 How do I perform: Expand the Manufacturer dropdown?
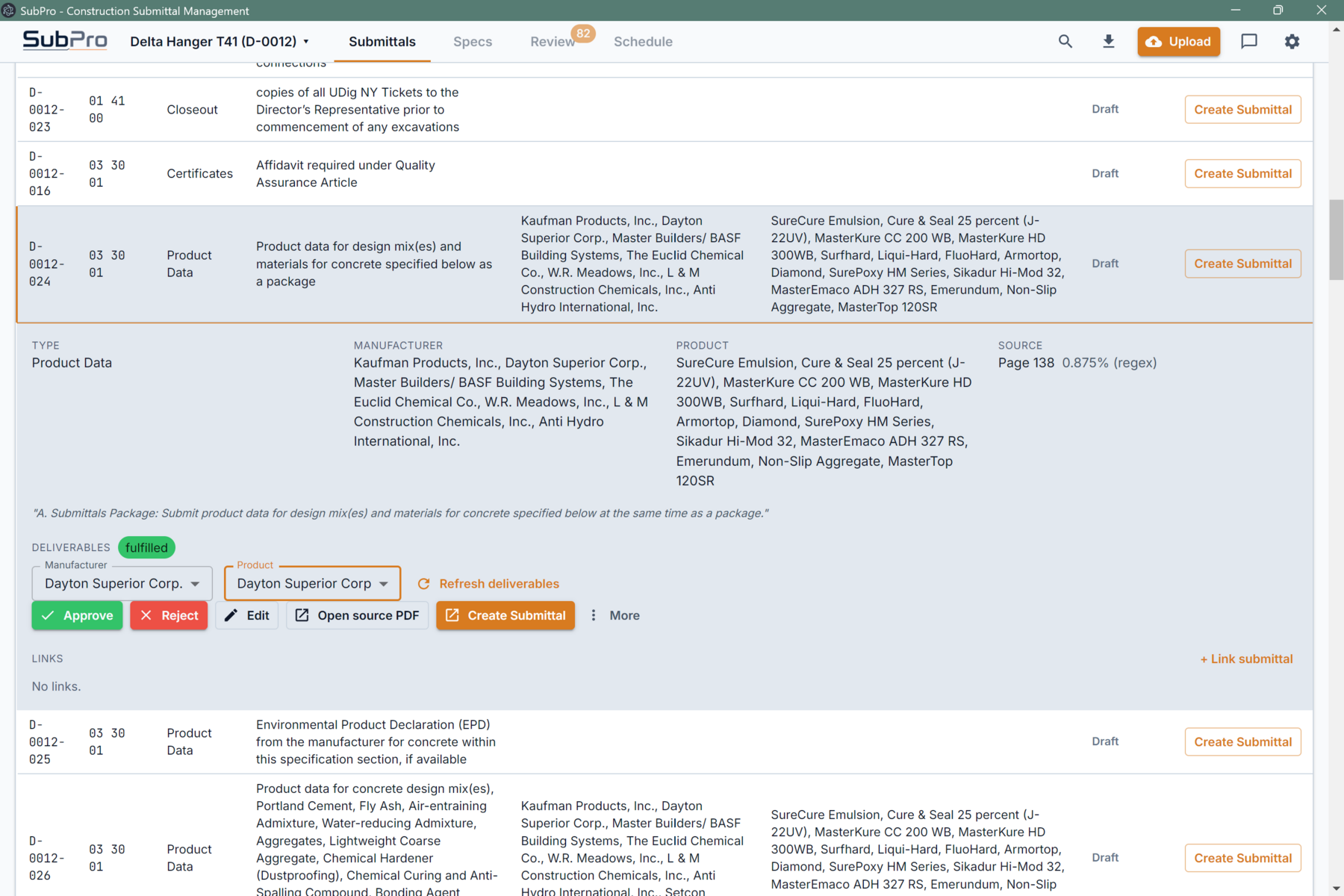tap(122, 583)
